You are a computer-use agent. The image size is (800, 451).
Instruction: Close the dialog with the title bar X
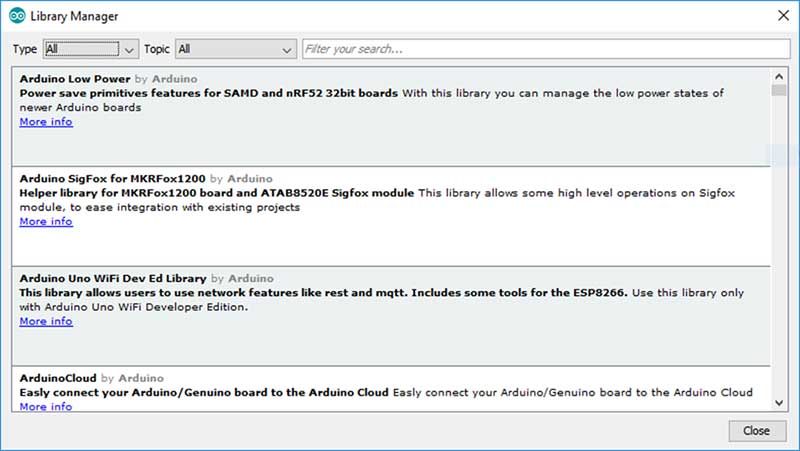point(781,16)
